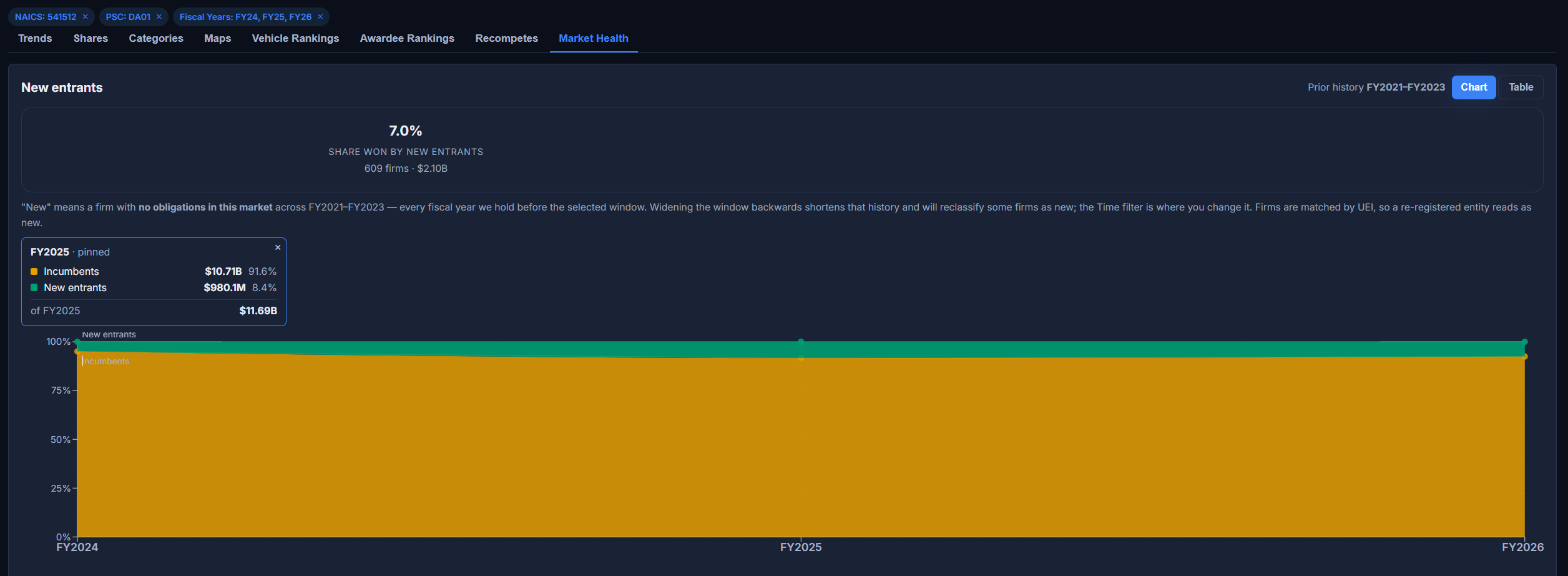
Task: Open the Maps tab
Action: coord(217,38)
